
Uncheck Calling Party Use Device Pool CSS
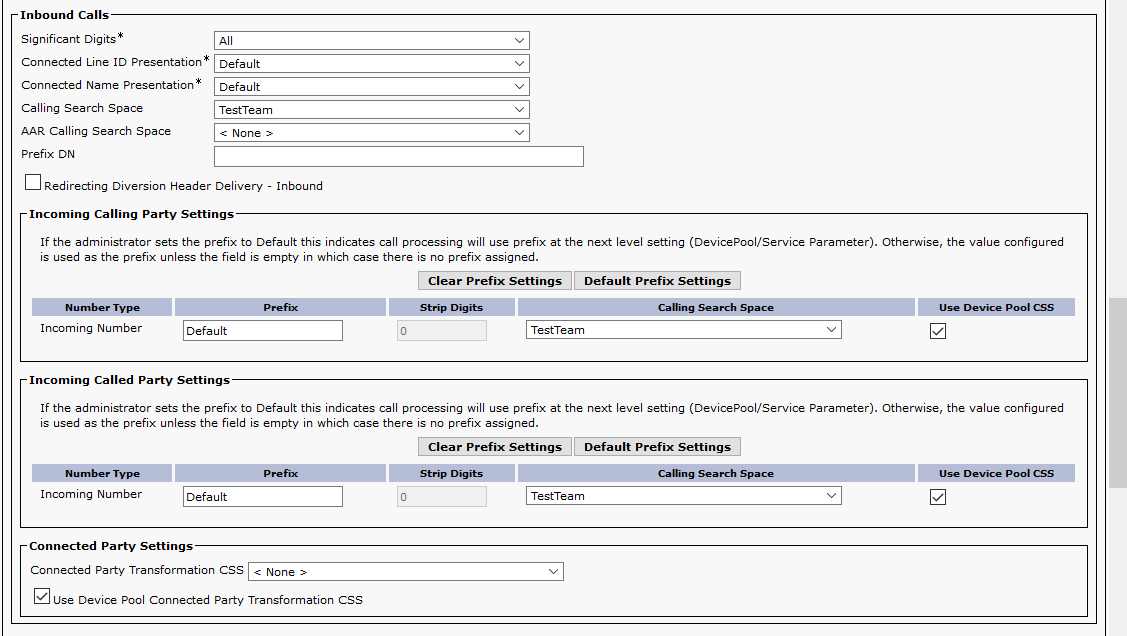point(938,331)
